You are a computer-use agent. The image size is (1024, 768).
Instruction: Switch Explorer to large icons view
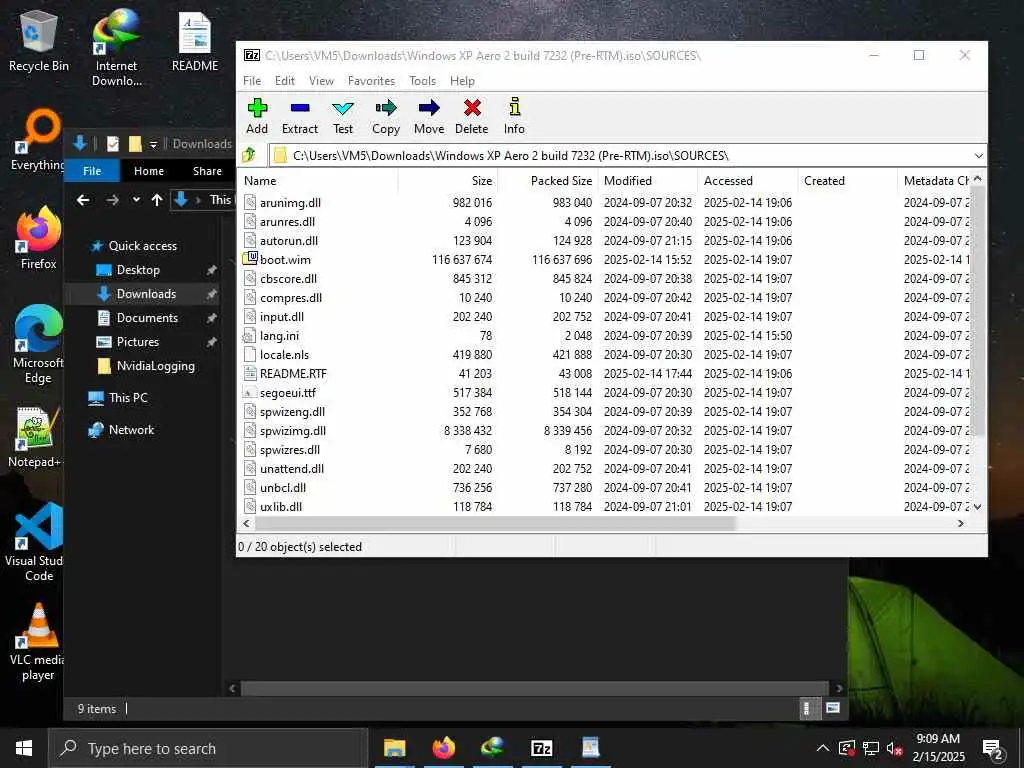833,708
